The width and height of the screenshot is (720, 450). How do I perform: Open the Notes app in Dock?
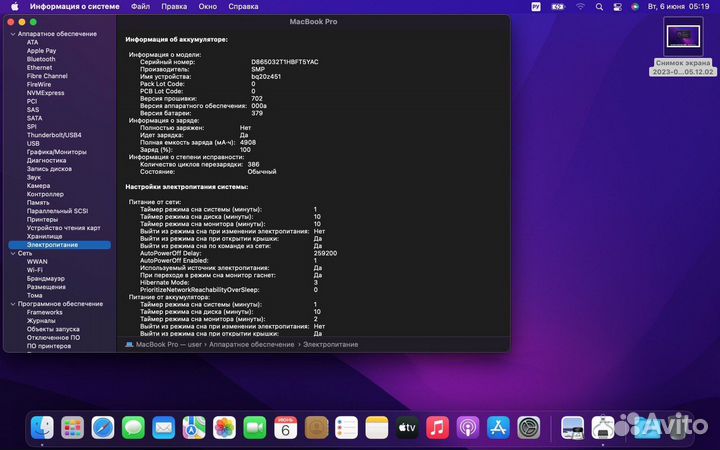click(x=377, y=428)
